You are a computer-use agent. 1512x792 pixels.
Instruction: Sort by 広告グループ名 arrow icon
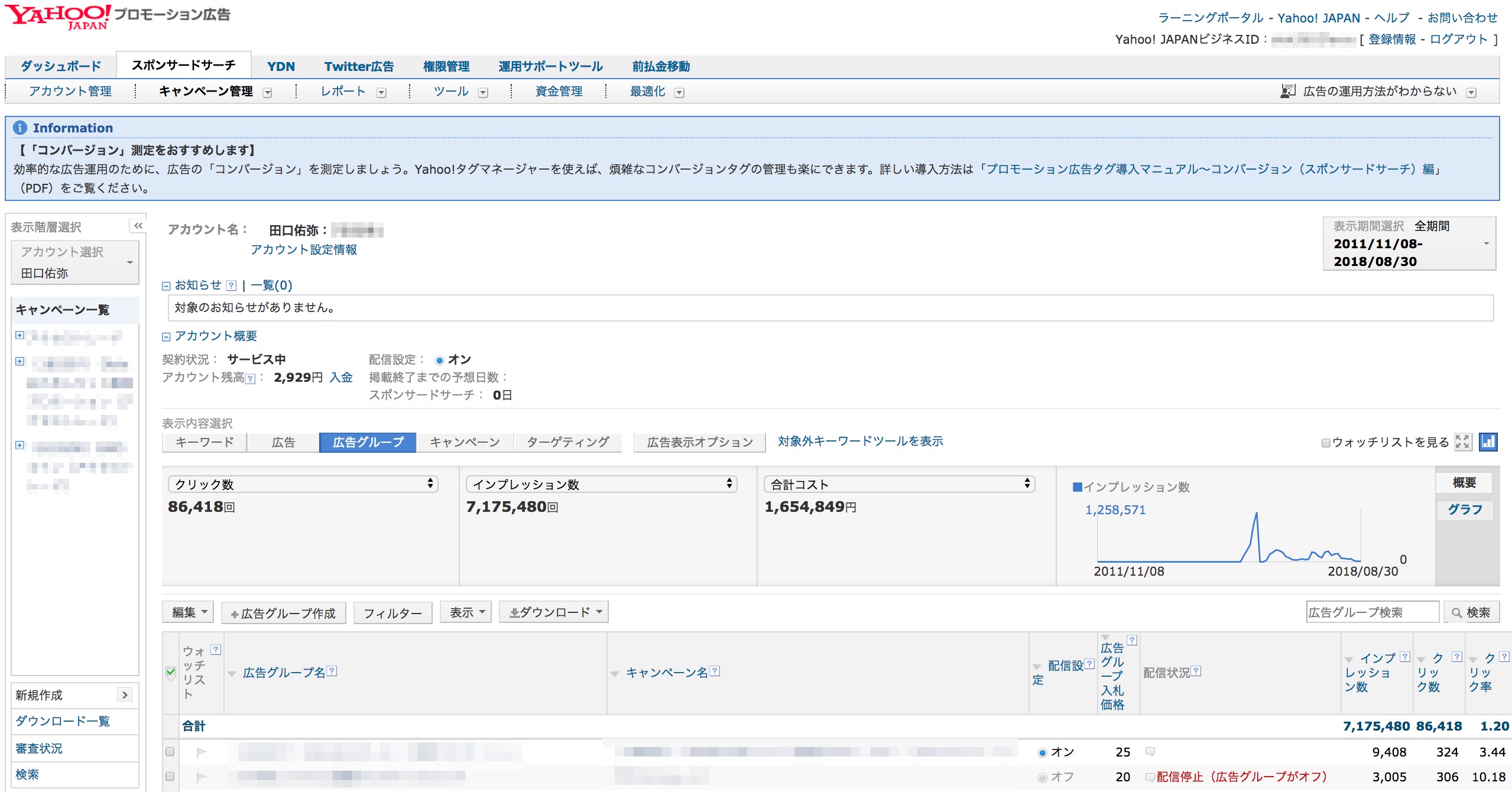[x=232, y=674]
